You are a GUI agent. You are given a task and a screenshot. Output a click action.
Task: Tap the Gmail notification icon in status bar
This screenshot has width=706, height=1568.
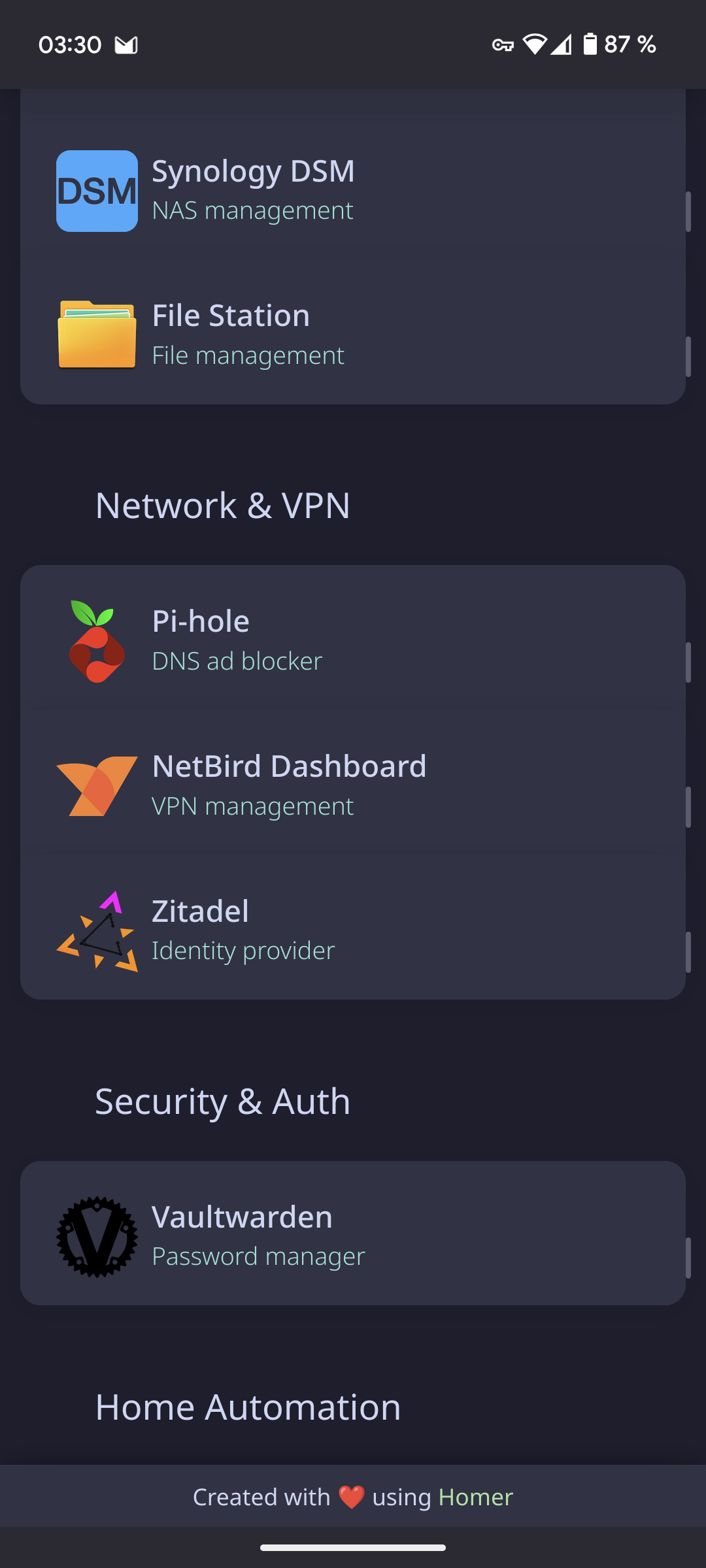[126, 45]
